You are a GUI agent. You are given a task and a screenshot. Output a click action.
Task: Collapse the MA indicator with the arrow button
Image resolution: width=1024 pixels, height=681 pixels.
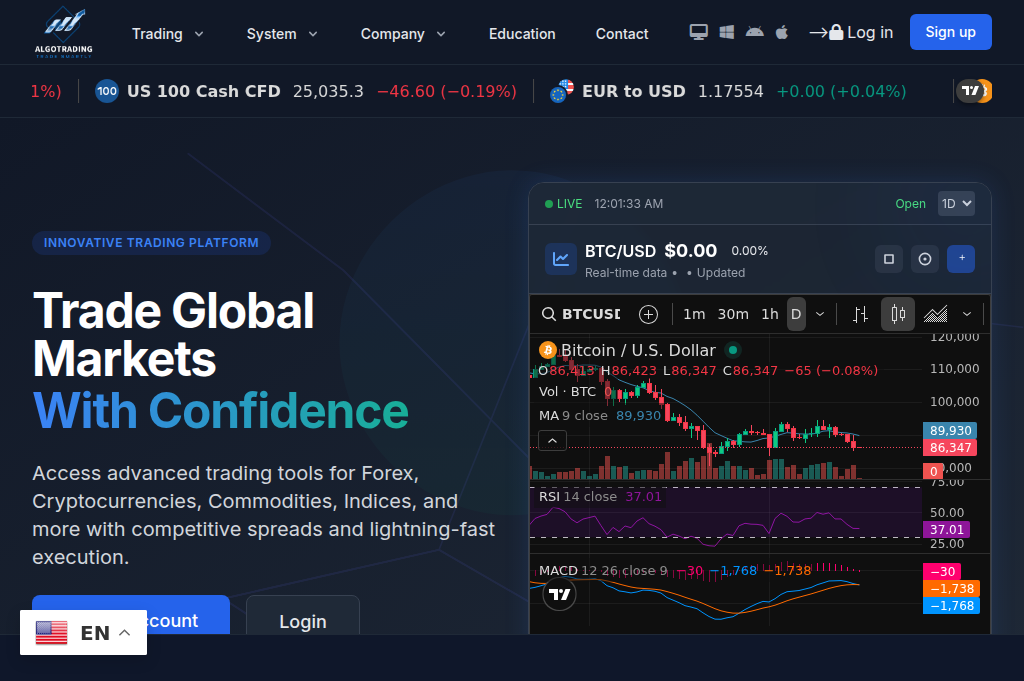pyautogui.click(x=552, y=440)
